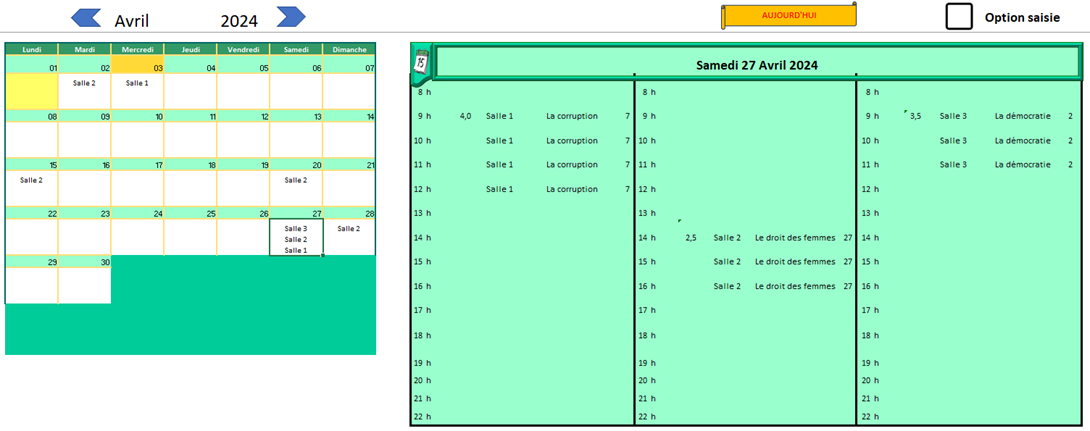Click the highlighted day number 03
The height and width of the screenshot is (431, 1090).
[137, 67]
